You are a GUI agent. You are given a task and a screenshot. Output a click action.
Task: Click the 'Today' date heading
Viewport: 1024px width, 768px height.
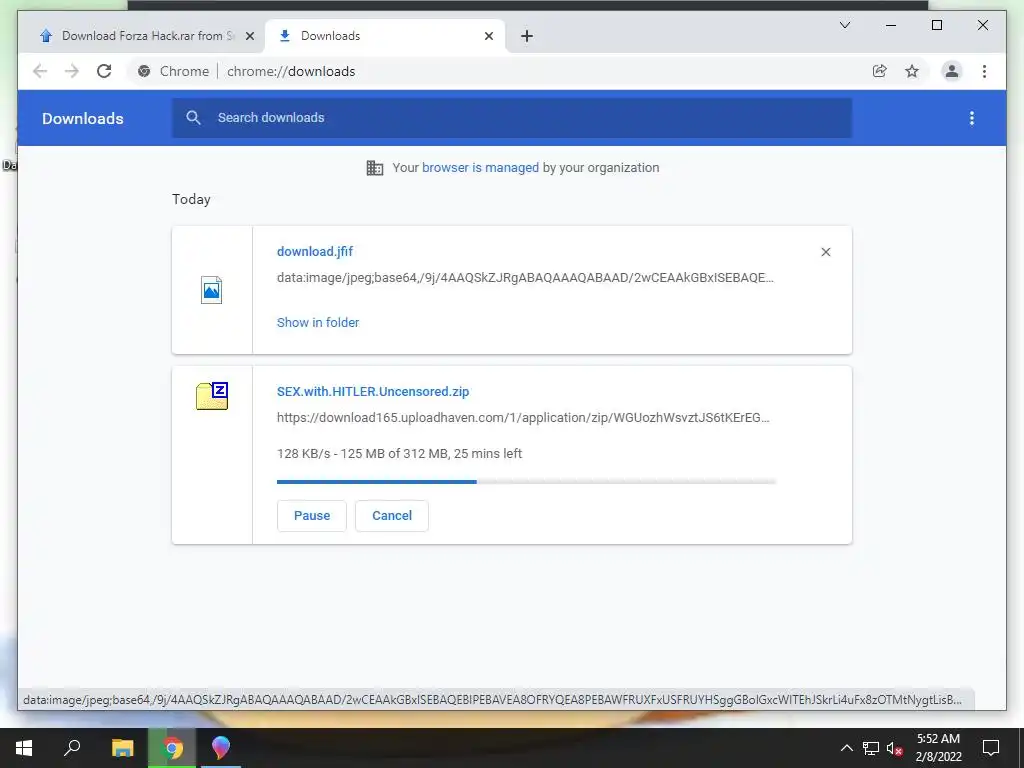pos(191,200)
